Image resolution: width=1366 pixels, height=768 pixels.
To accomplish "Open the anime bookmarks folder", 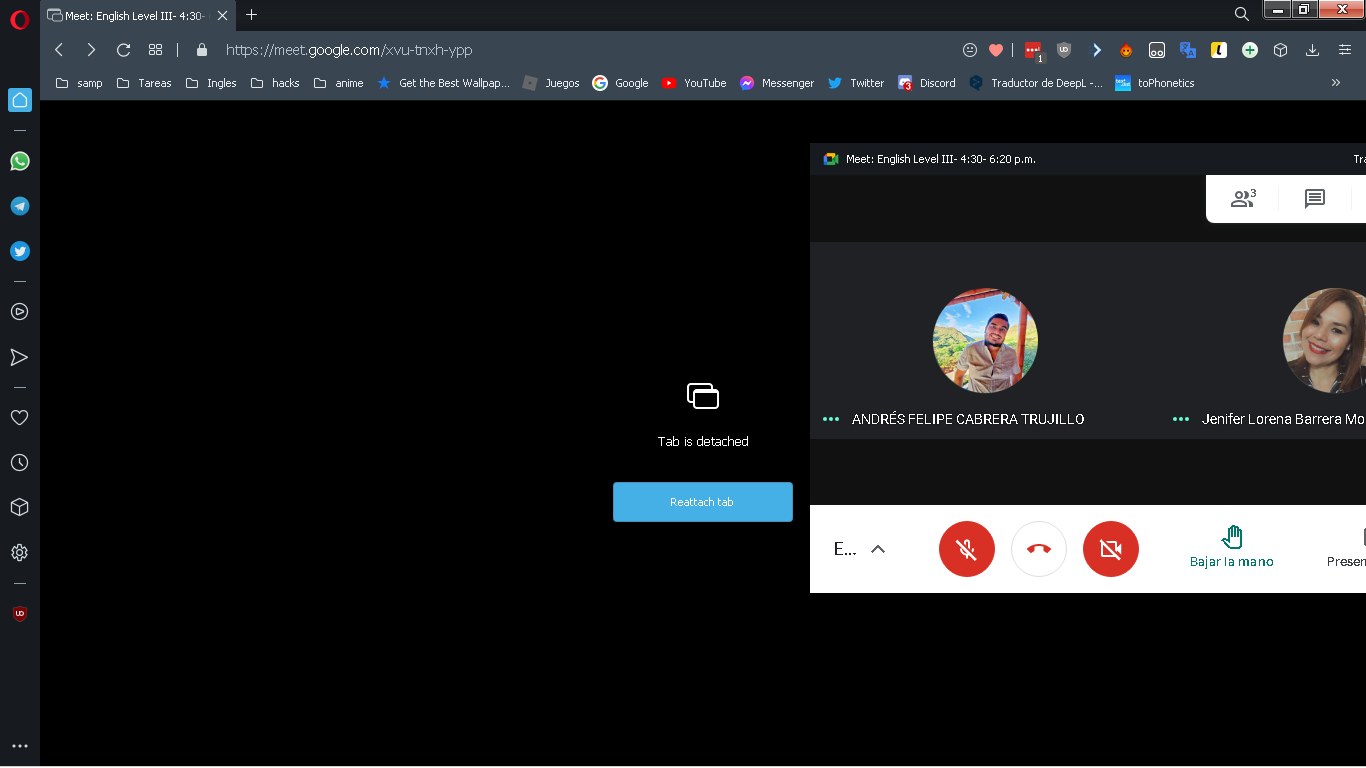I will (x=338, y=83).
